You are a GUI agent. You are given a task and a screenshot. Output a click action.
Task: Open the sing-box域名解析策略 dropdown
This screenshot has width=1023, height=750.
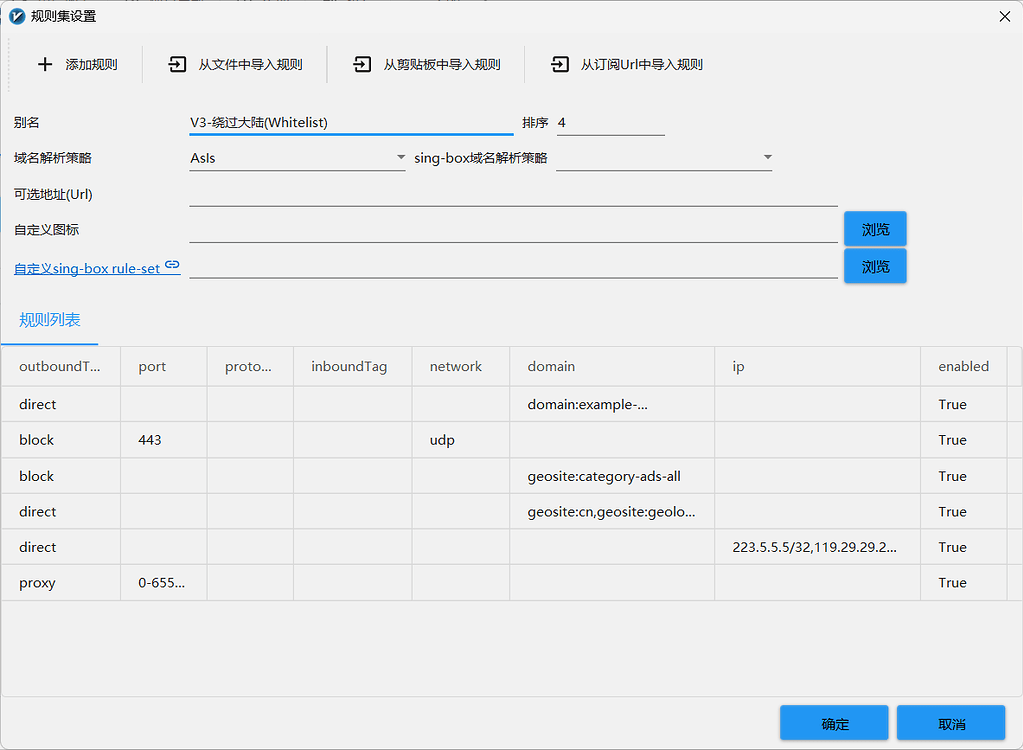pos(664,158)
